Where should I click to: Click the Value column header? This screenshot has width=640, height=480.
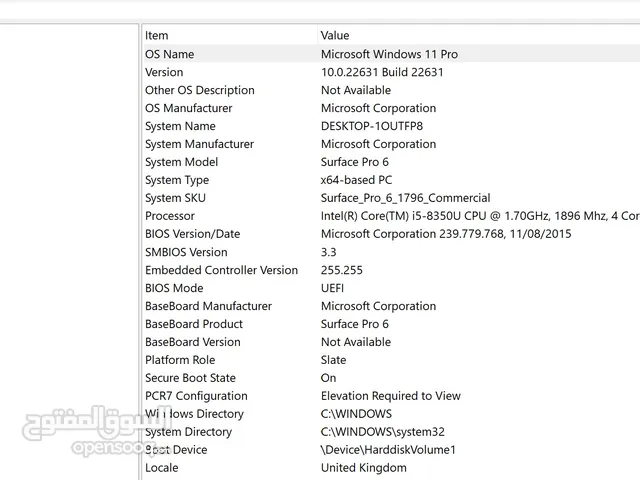pos(335,36)
